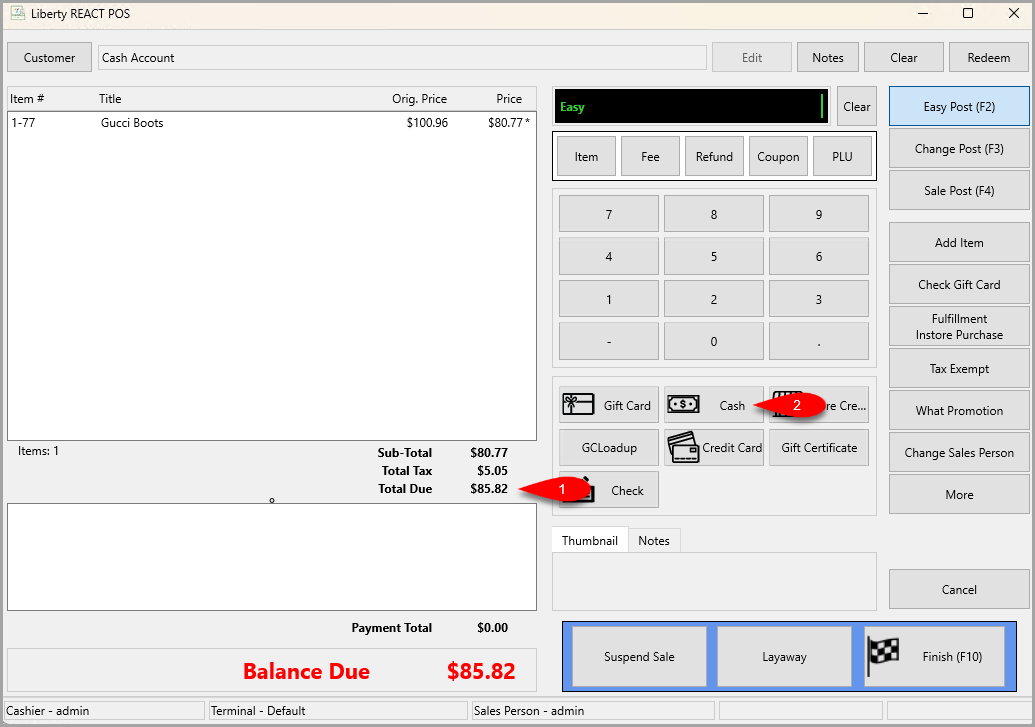Click the Total Due $85.82 value
This screenshot has width=1035, height=727.
tap(489, 489)
